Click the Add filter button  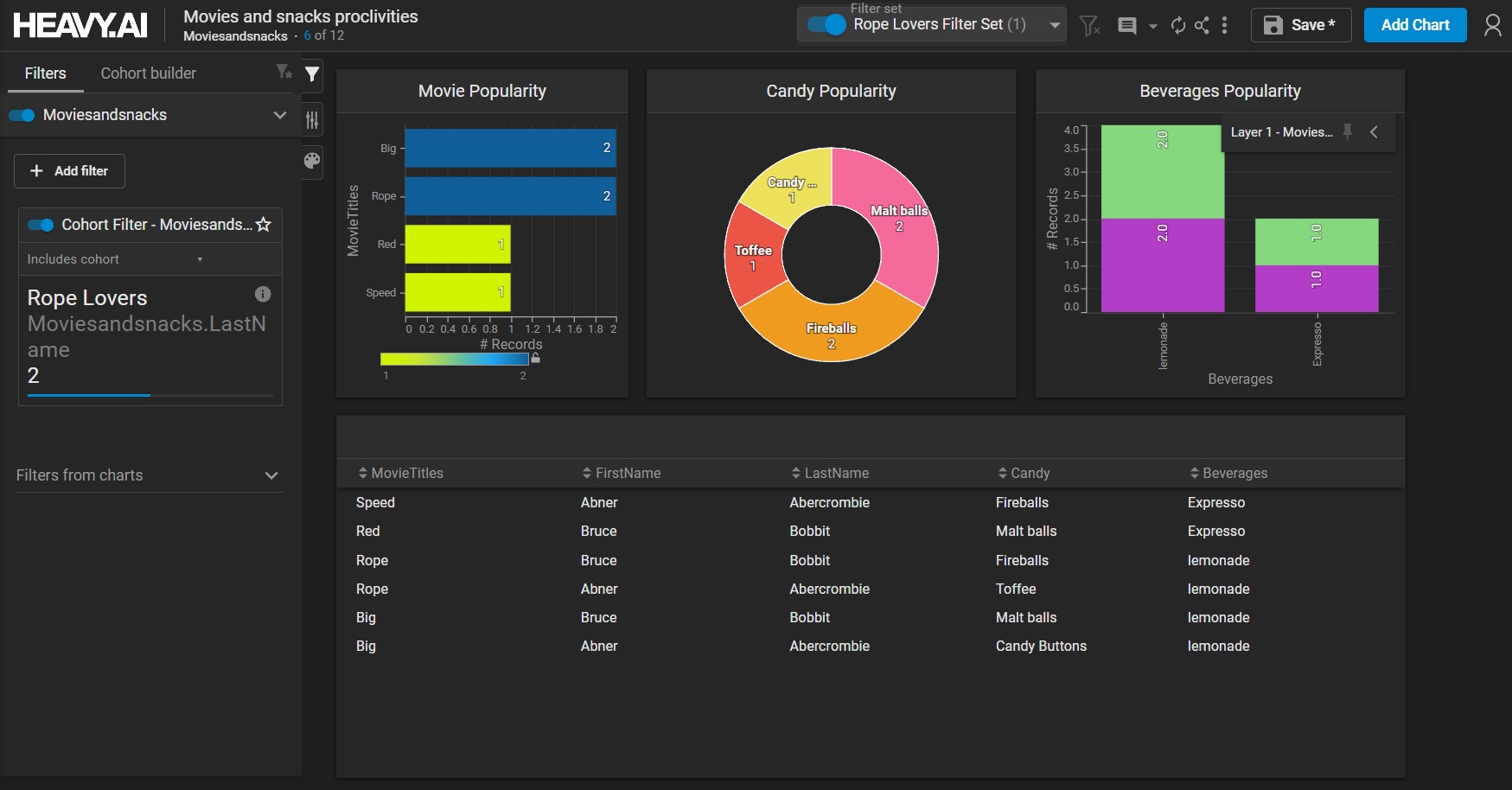[69, 171]
